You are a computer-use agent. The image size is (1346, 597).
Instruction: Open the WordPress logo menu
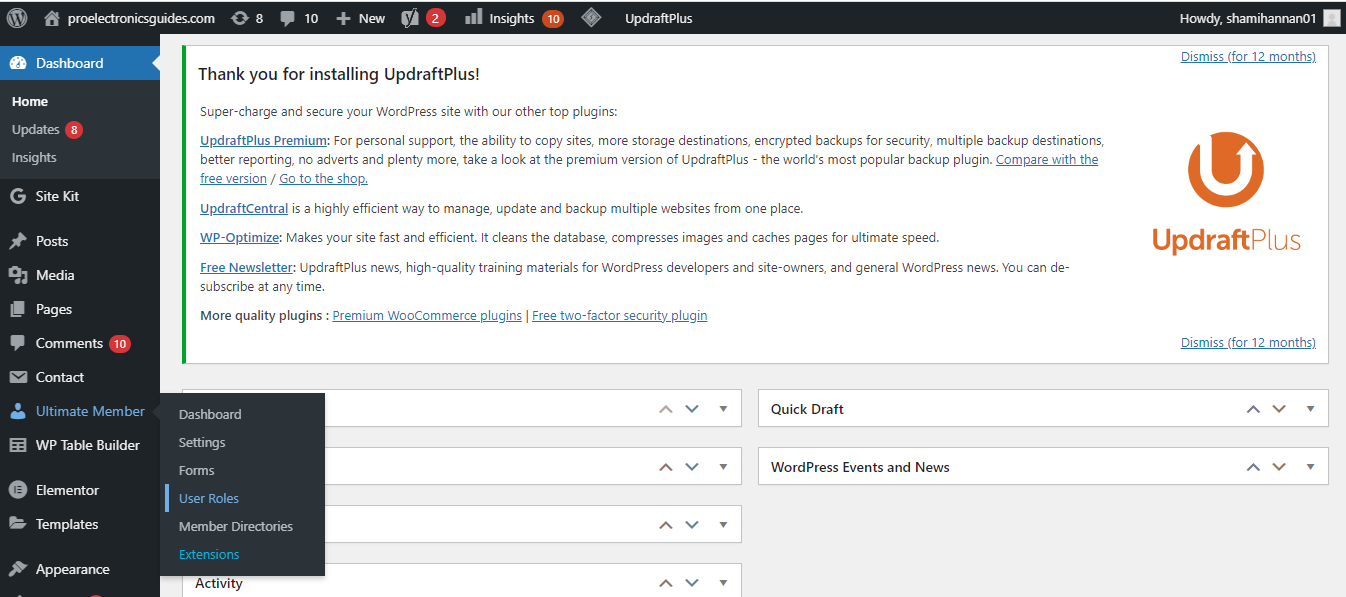click(16, 17)
